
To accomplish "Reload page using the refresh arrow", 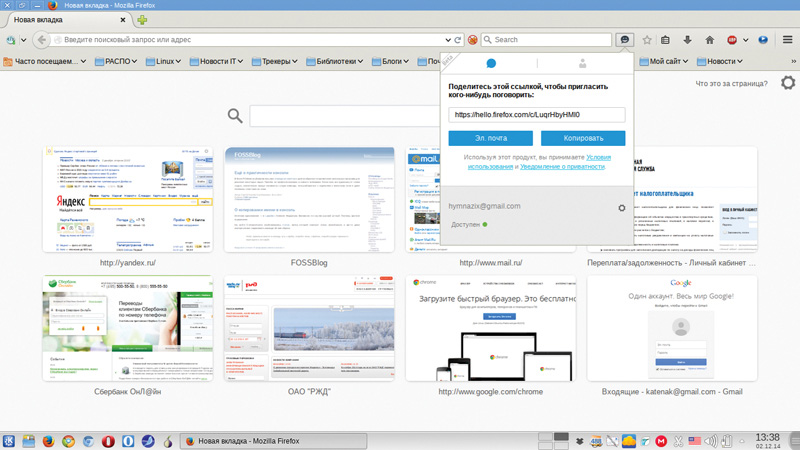I will pyautogui.click(x=457, y=40).
